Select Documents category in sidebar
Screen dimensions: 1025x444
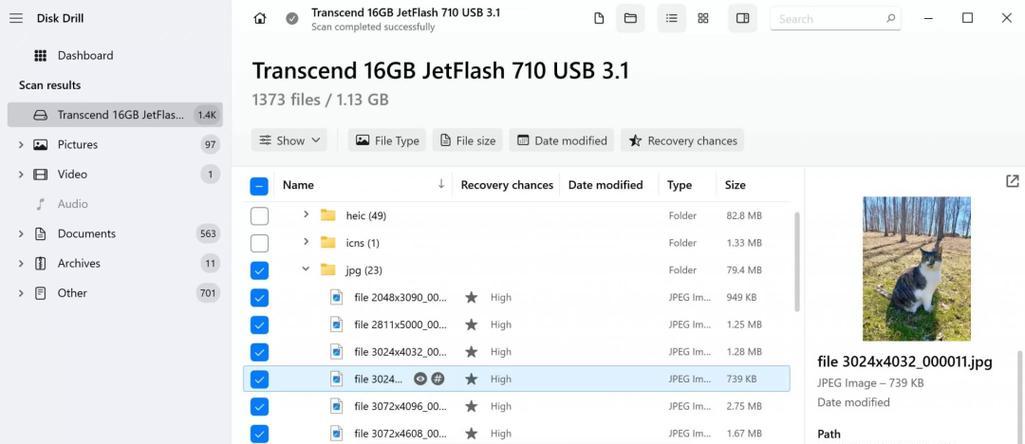coord(86,233)
